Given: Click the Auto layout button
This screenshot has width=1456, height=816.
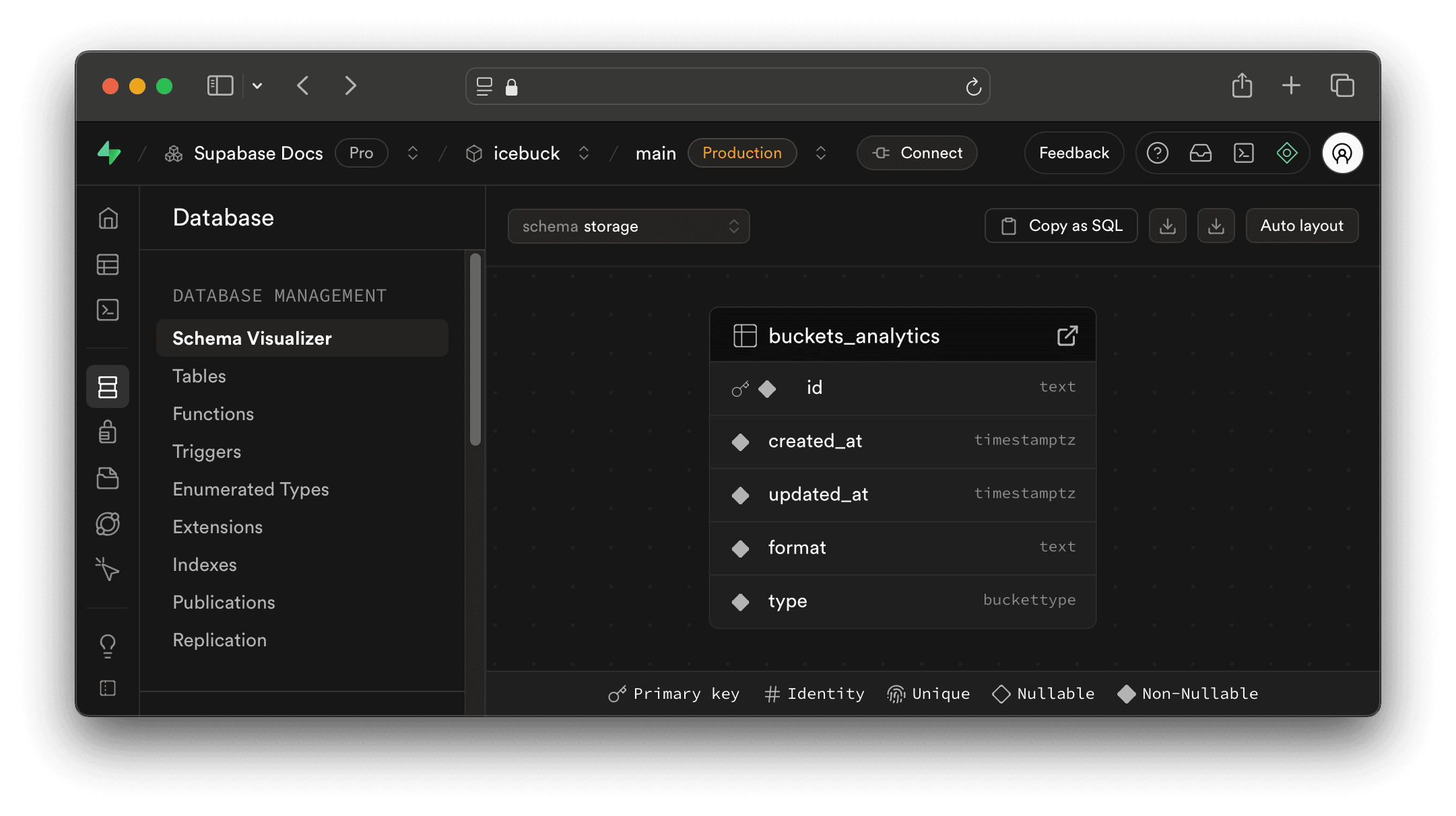Looking at the screenshot, I should (1302, 226).
